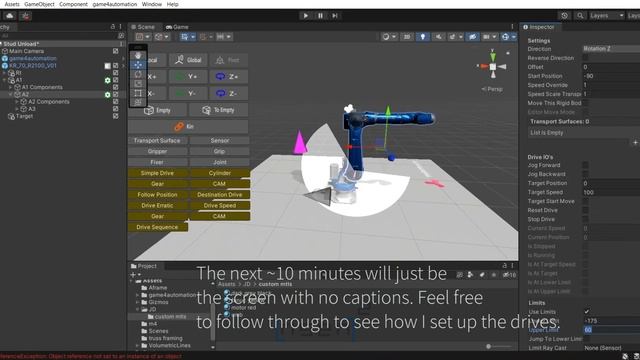Select the Transform tool in the scene overlay
The width and height of the screenshot is (640, 360).
pyautogui.click(x=138, y=102)
